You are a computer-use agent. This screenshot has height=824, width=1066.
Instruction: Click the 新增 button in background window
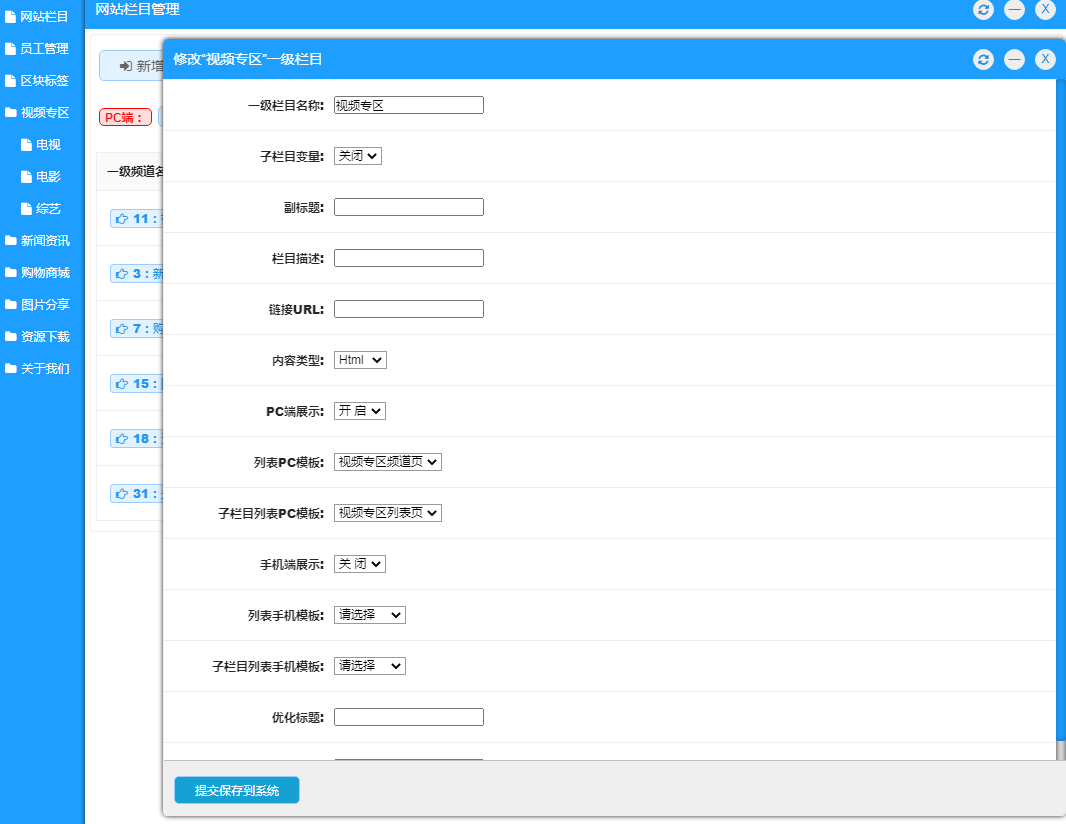click(x=132, y=65)
